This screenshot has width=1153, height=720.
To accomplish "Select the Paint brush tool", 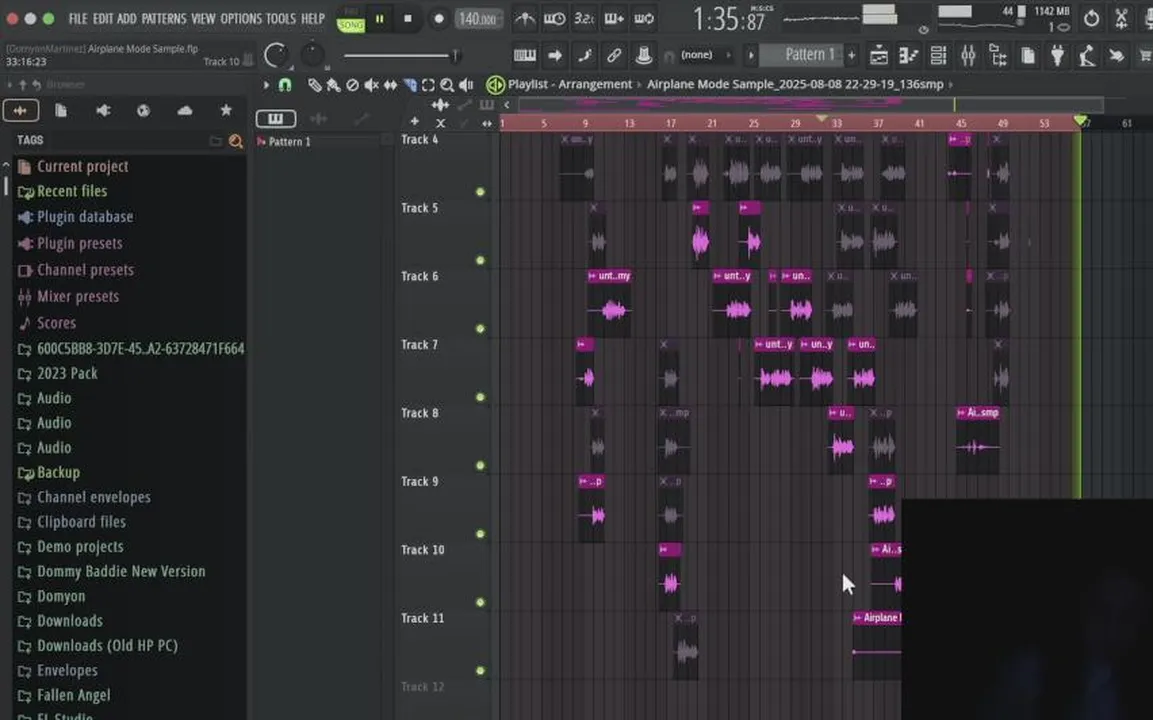I will click(x=333, y=85).
